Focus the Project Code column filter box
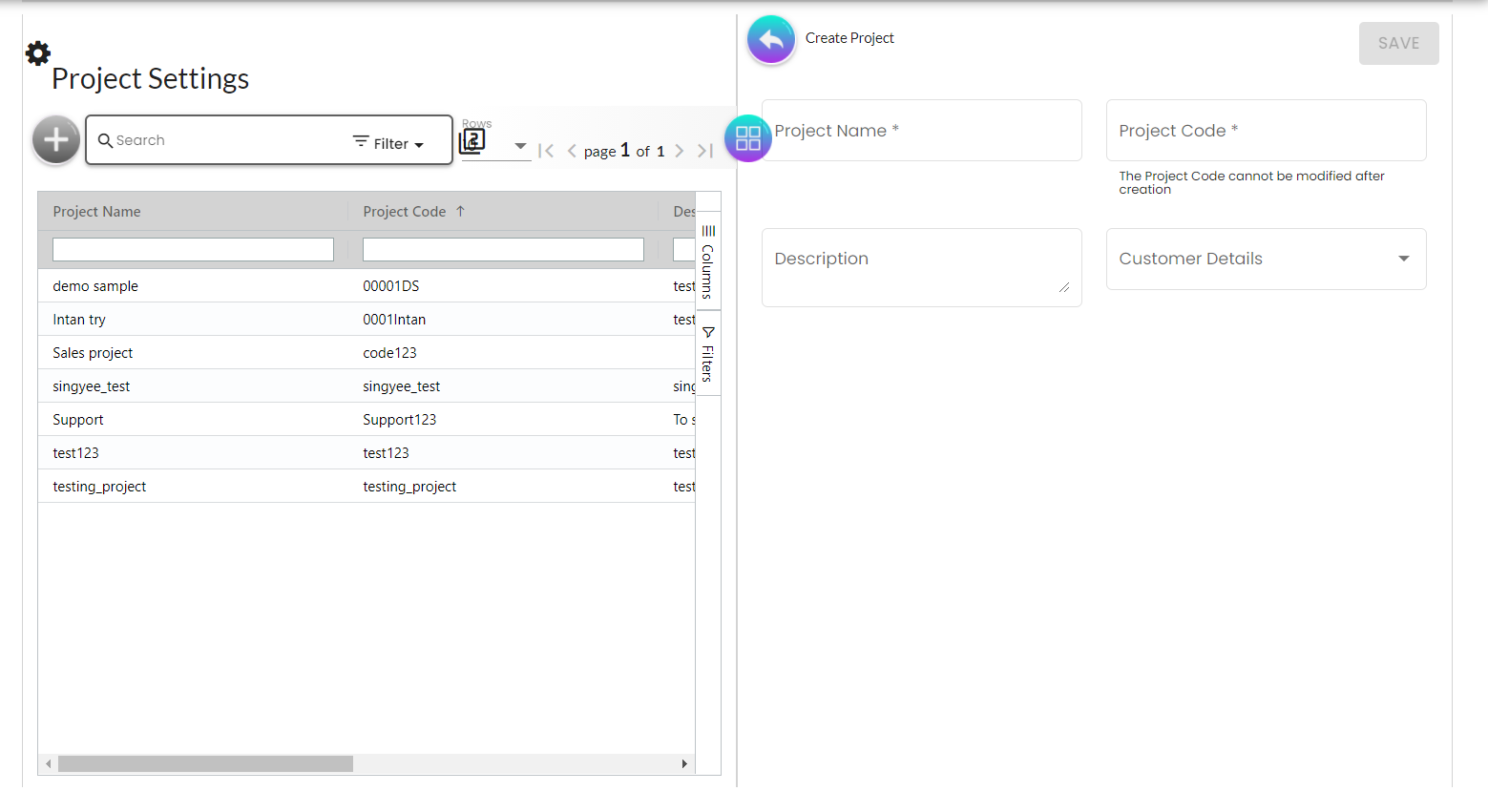 [x=503, y=250]
